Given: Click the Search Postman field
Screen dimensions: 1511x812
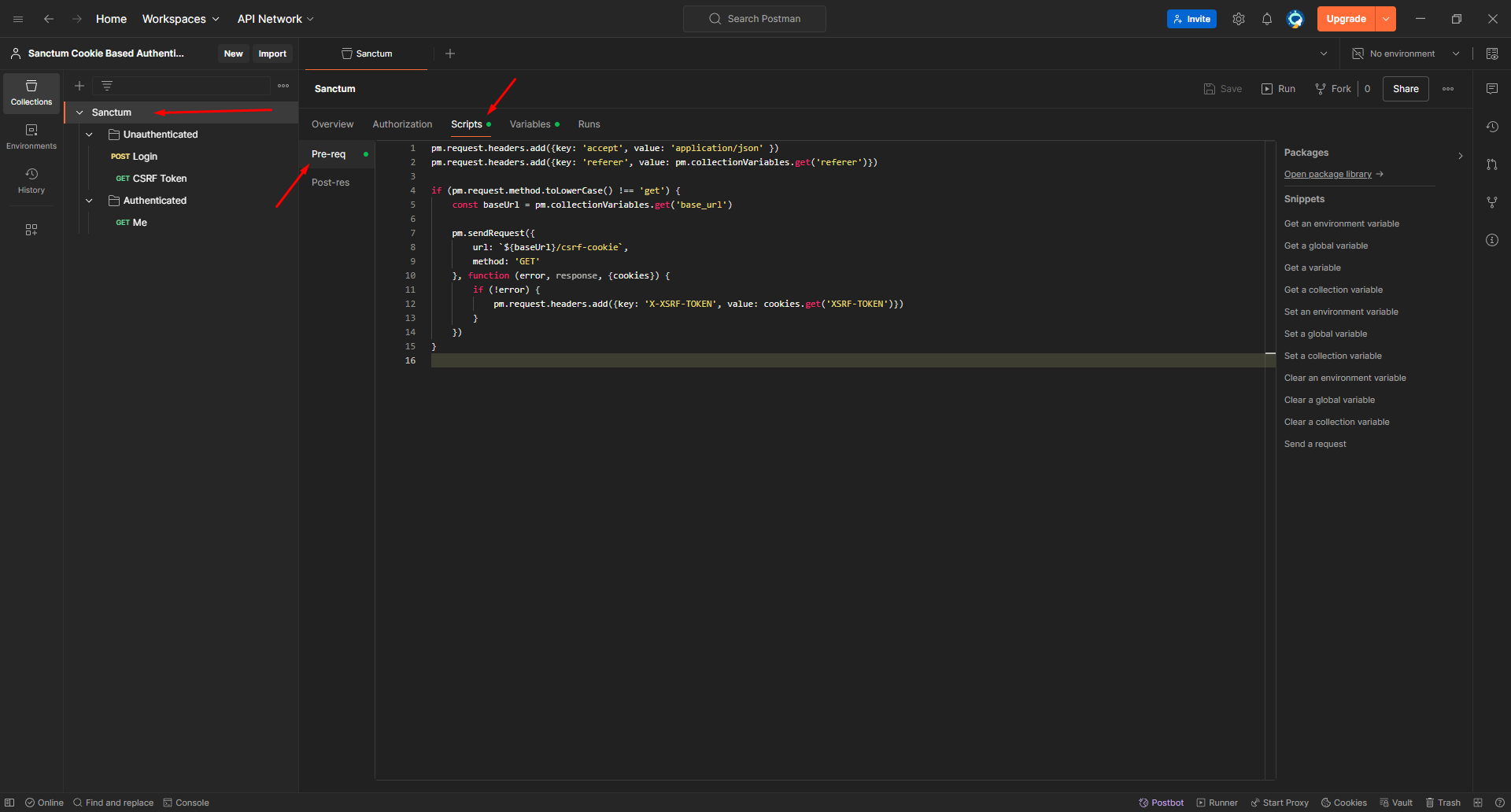Looking at the screenshot, I should 754,19.
